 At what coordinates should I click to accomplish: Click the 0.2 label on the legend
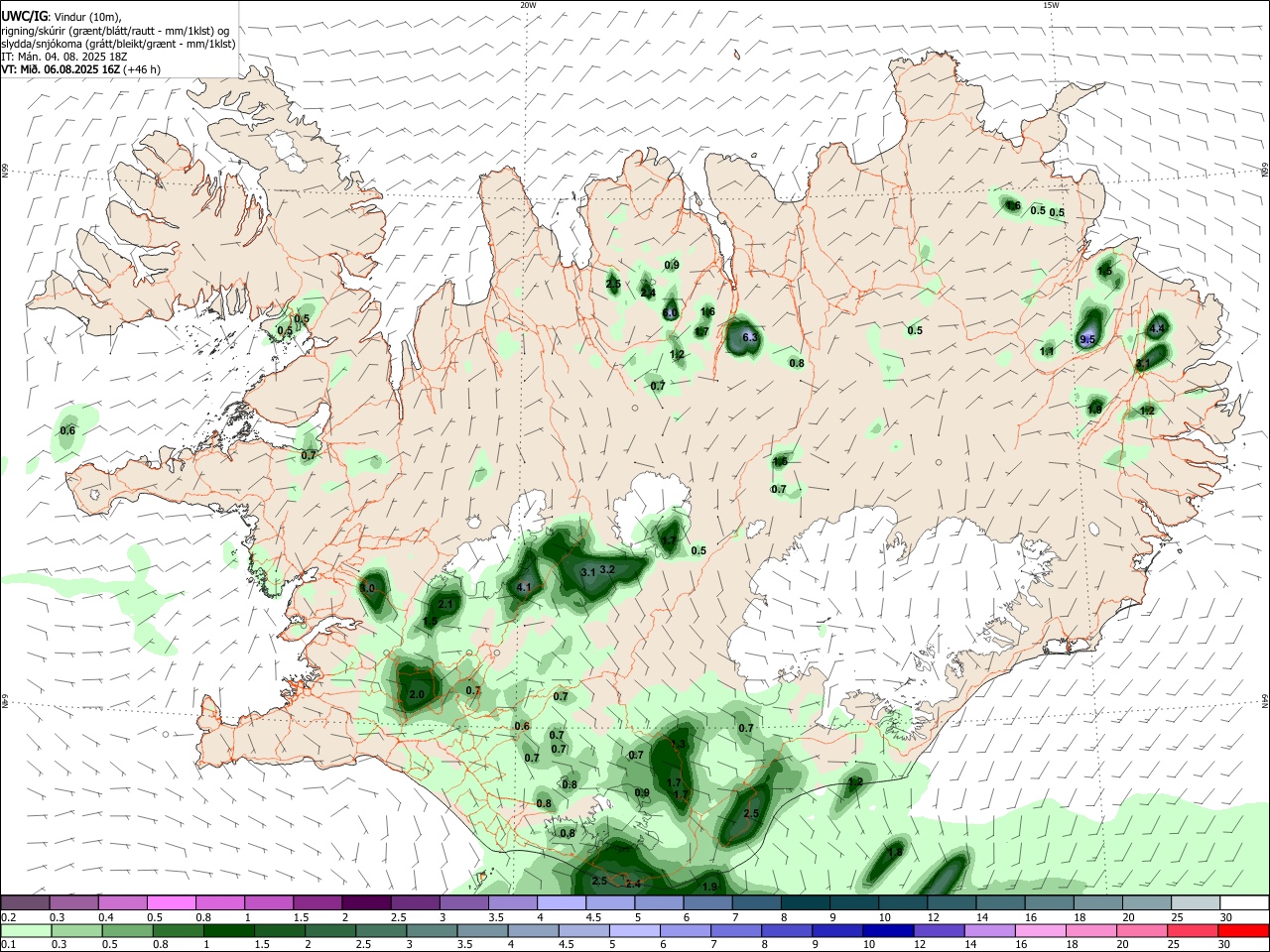coord(8,917)
